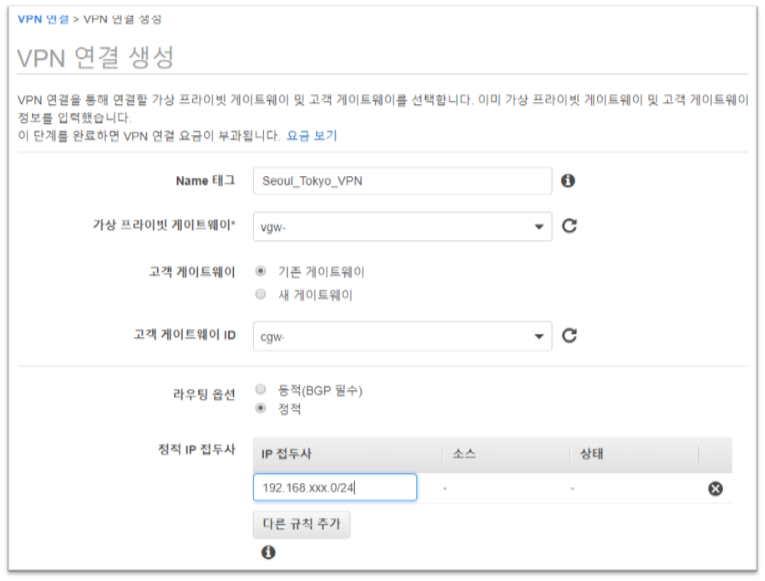The image size is (765, 581).
Task: Remove the 192.168.xxx.0/24 prefix row
Action: point(715,488)
